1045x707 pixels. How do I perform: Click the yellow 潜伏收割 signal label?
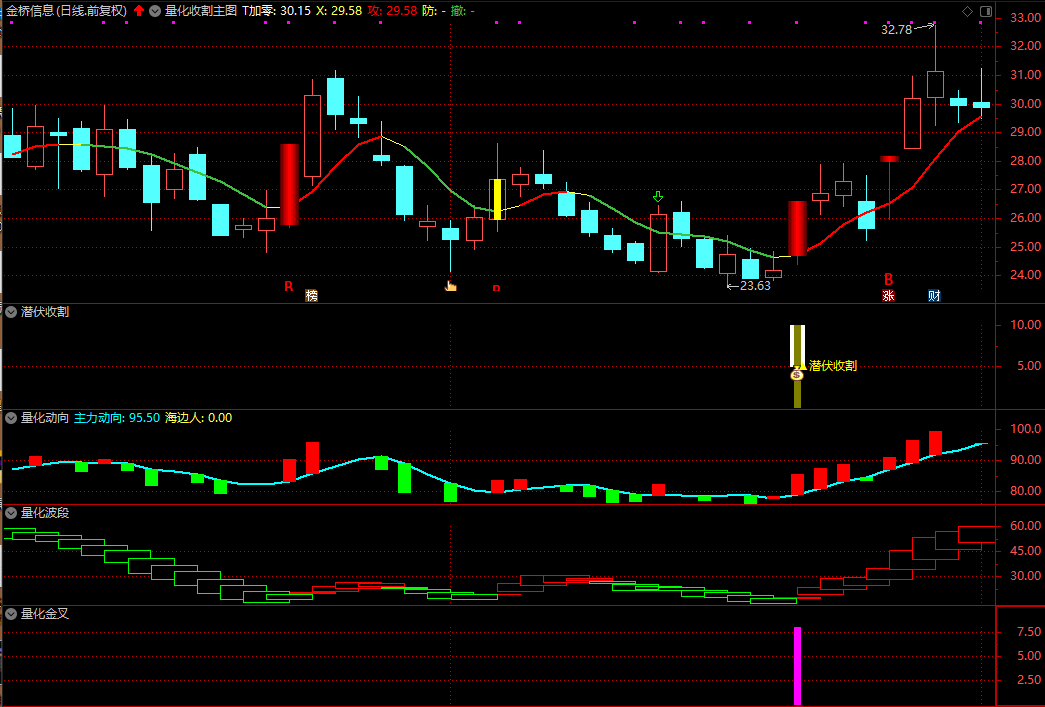[x=832, y=365]
